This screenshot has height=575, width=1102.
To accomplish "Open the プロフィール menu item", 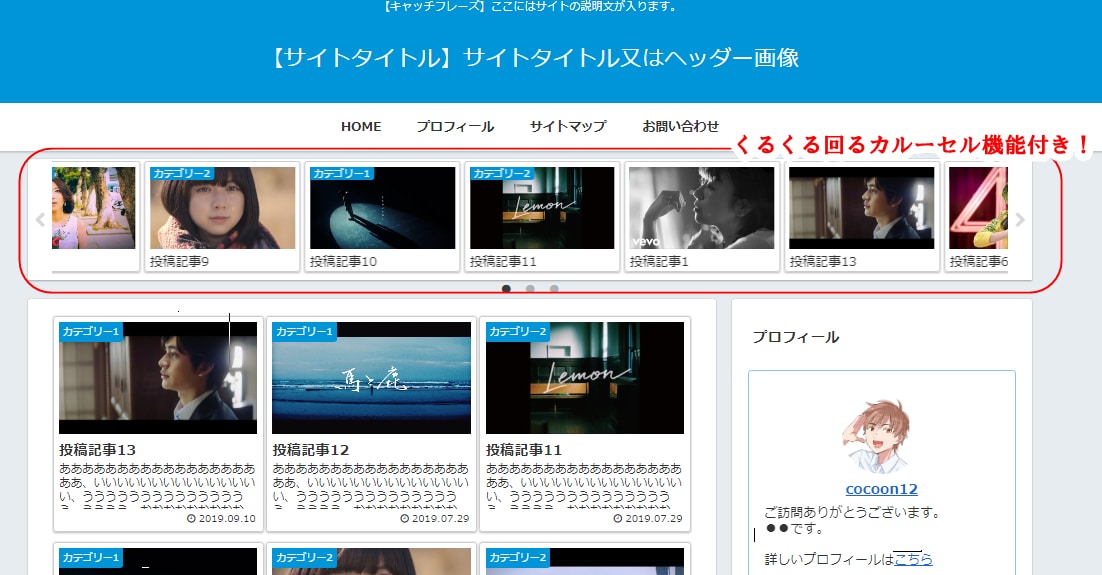I will tap(455, 127).
